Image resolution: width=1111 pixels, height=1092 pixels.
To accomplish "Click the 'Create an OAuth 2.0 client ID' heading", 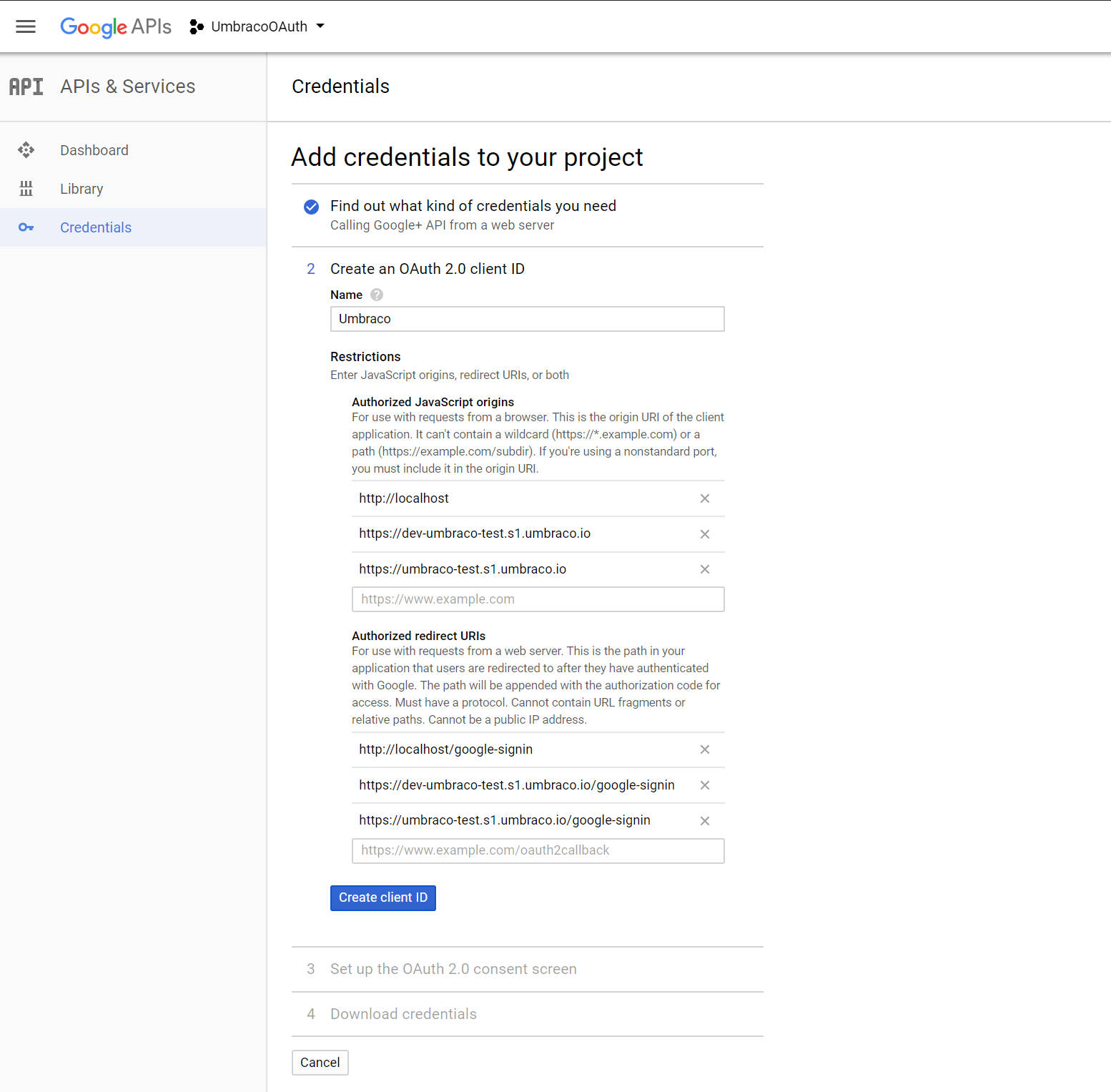I will click(x=428, y=269).
